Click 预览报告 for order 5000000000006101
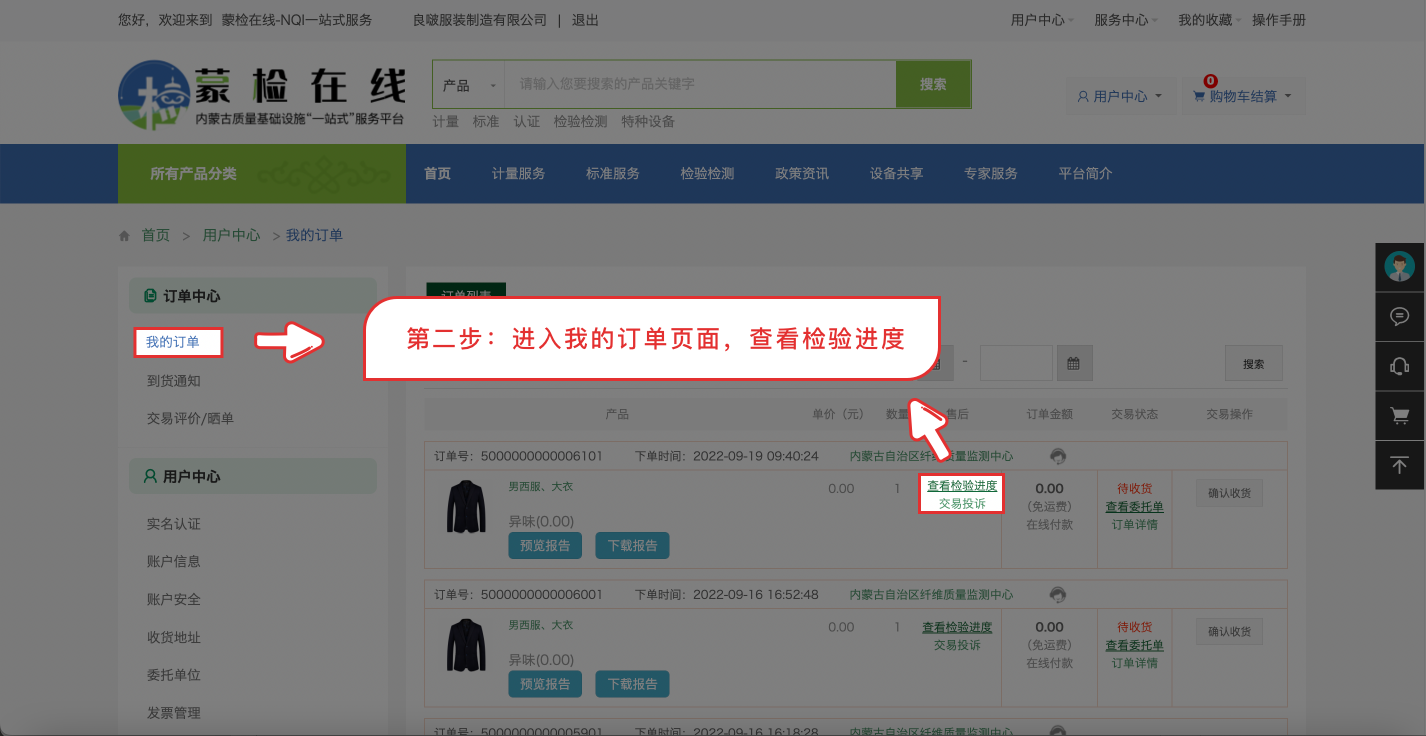Image resolution: width=1426 pixels, height=736 pixels. [545, 546]
